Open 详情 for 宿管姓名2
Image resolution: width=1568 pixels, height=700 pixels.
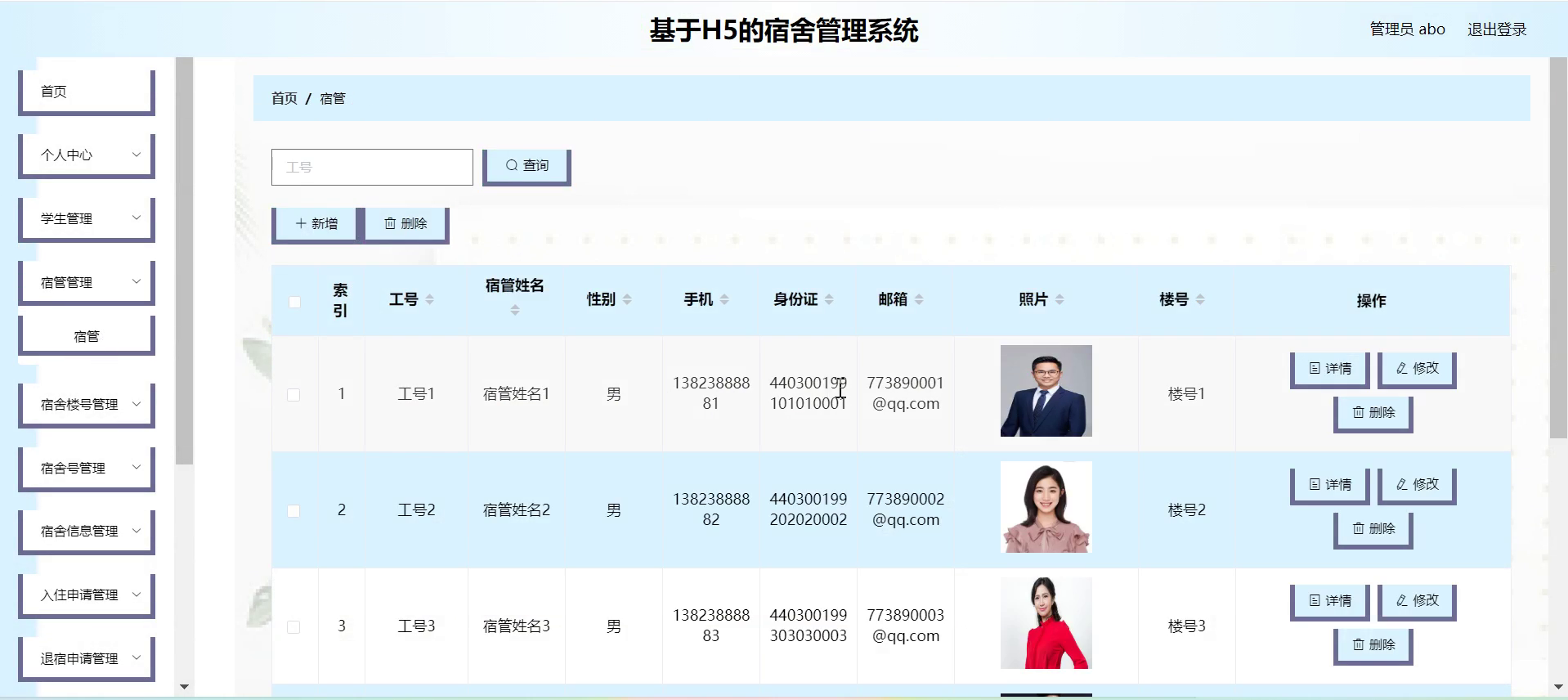click(1331, 485)
